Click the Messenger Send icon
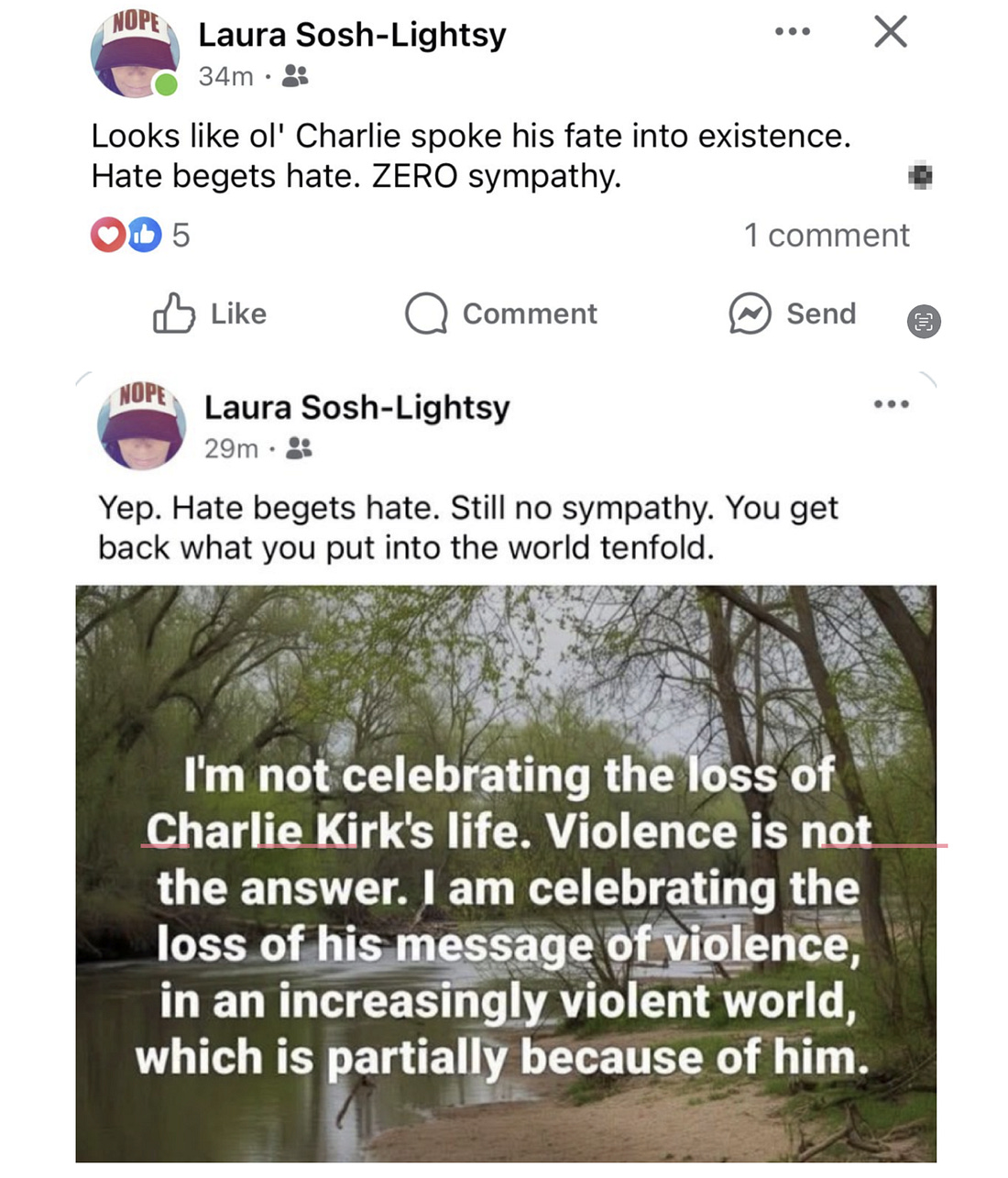 (x=750, y=314)
